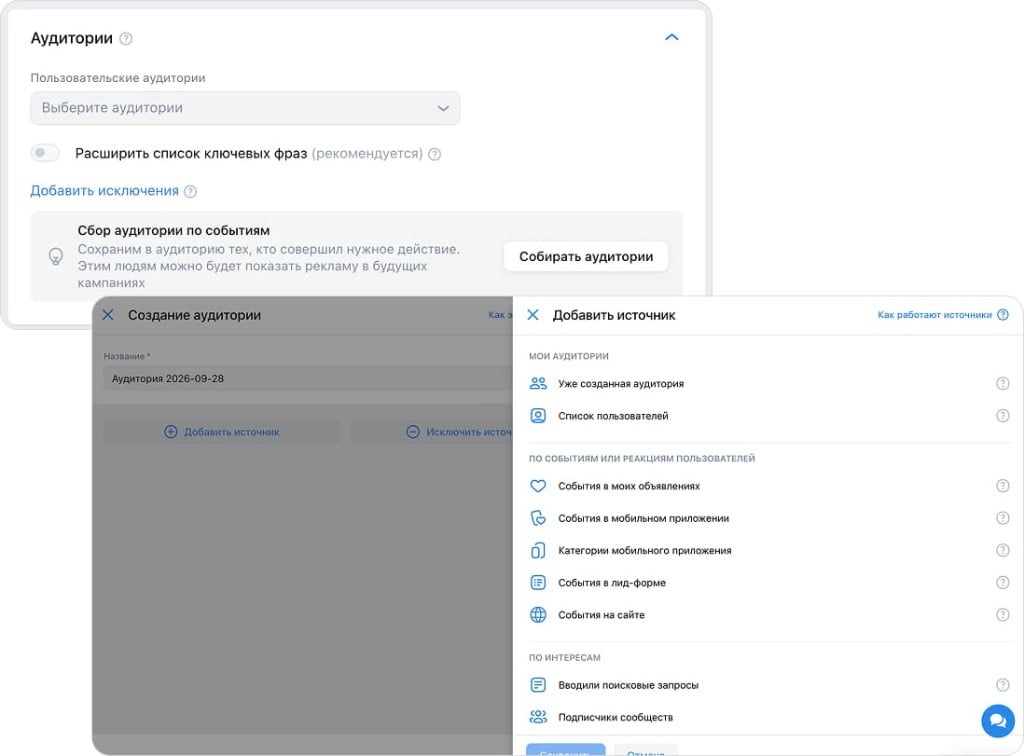Viewport: 1024px width, 756px height.
Task: Open the Выберите аудитории dropdown
Action: [245, 108]
